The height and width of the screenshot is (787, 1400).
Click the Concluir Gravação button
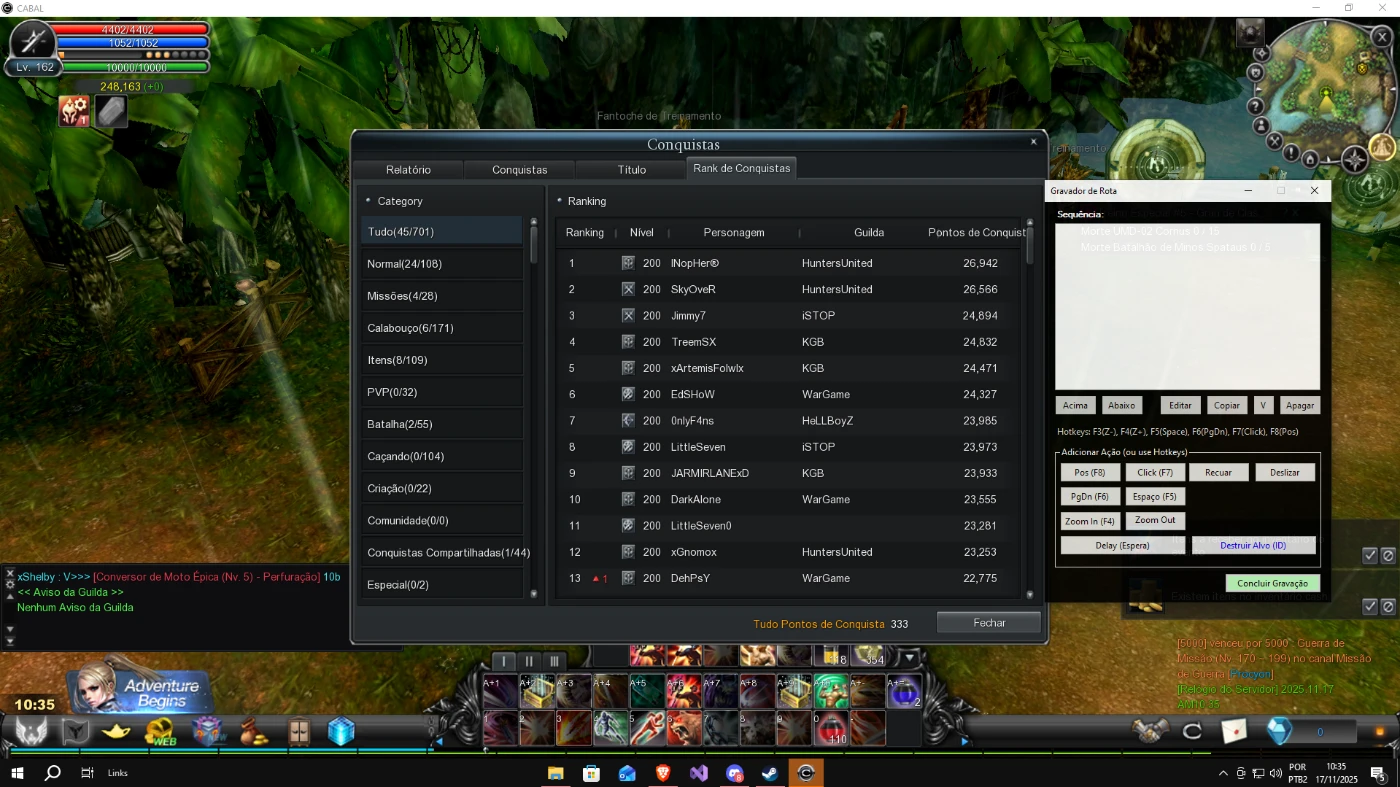(1272, 583)
